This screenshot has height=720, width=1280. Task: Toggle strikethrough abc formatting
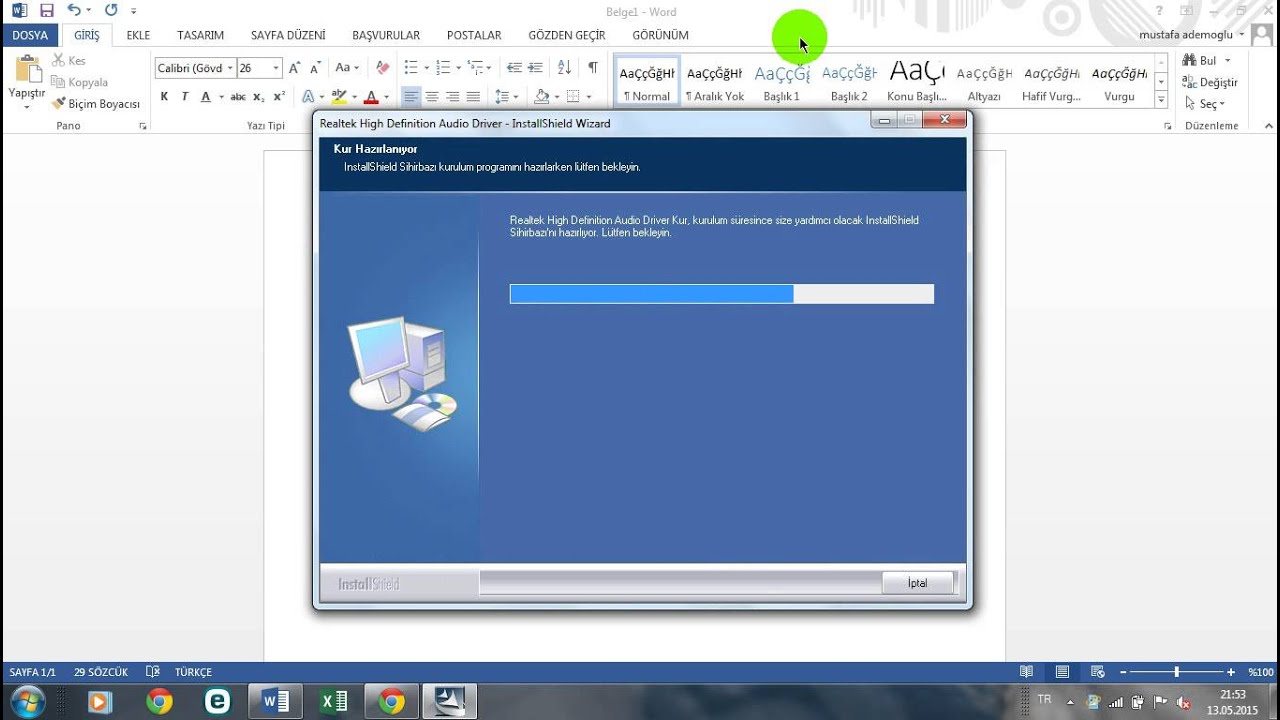click(x=238, y=97)
